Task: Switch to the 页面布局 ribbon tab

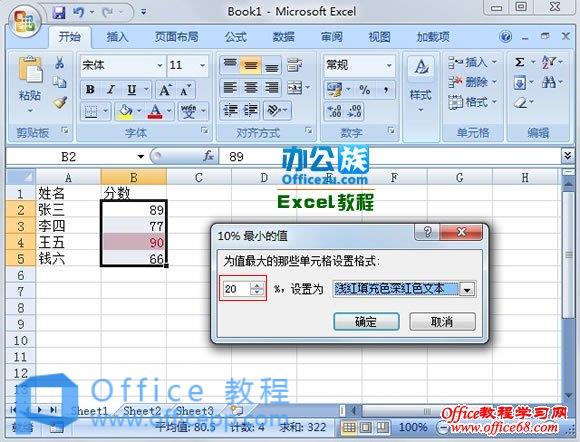Action: coord(176,37)
